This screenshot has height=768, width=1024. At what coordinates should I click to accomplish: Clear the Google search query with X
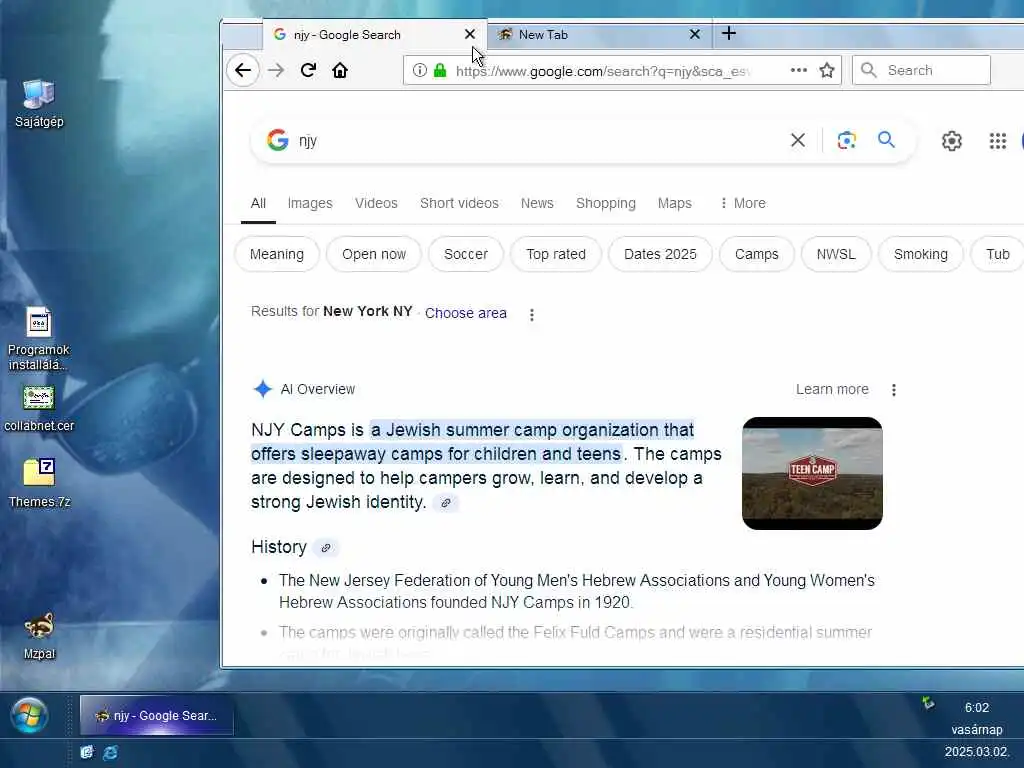797,140
